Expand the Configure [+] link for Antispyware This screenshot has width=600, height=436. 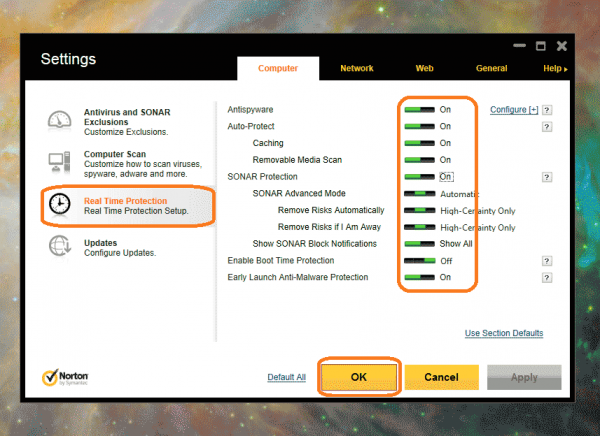point(514,110)
